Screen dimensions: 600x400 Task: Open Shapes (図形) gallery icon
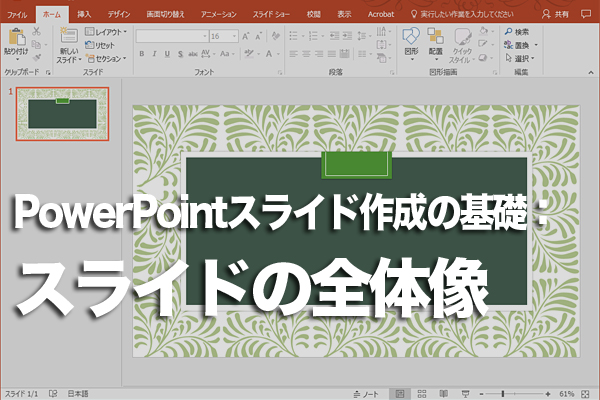pyautogui.click(x=411, y=36)
